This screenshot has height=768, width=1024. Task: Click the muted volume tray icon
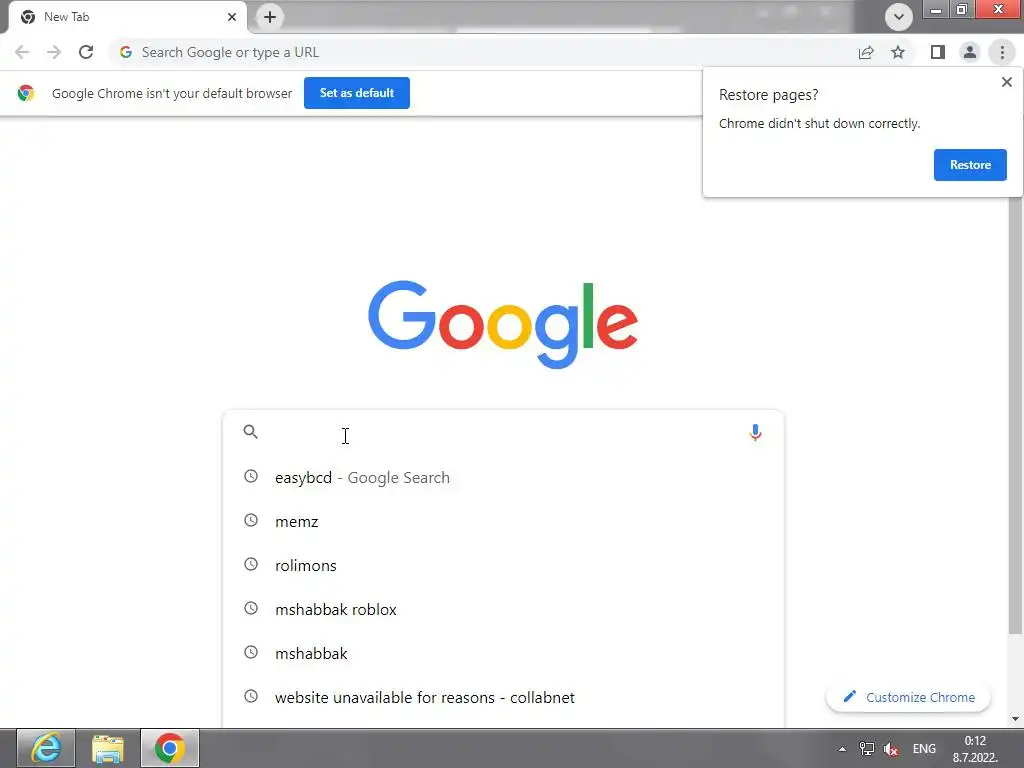click(x=891, y=749)
